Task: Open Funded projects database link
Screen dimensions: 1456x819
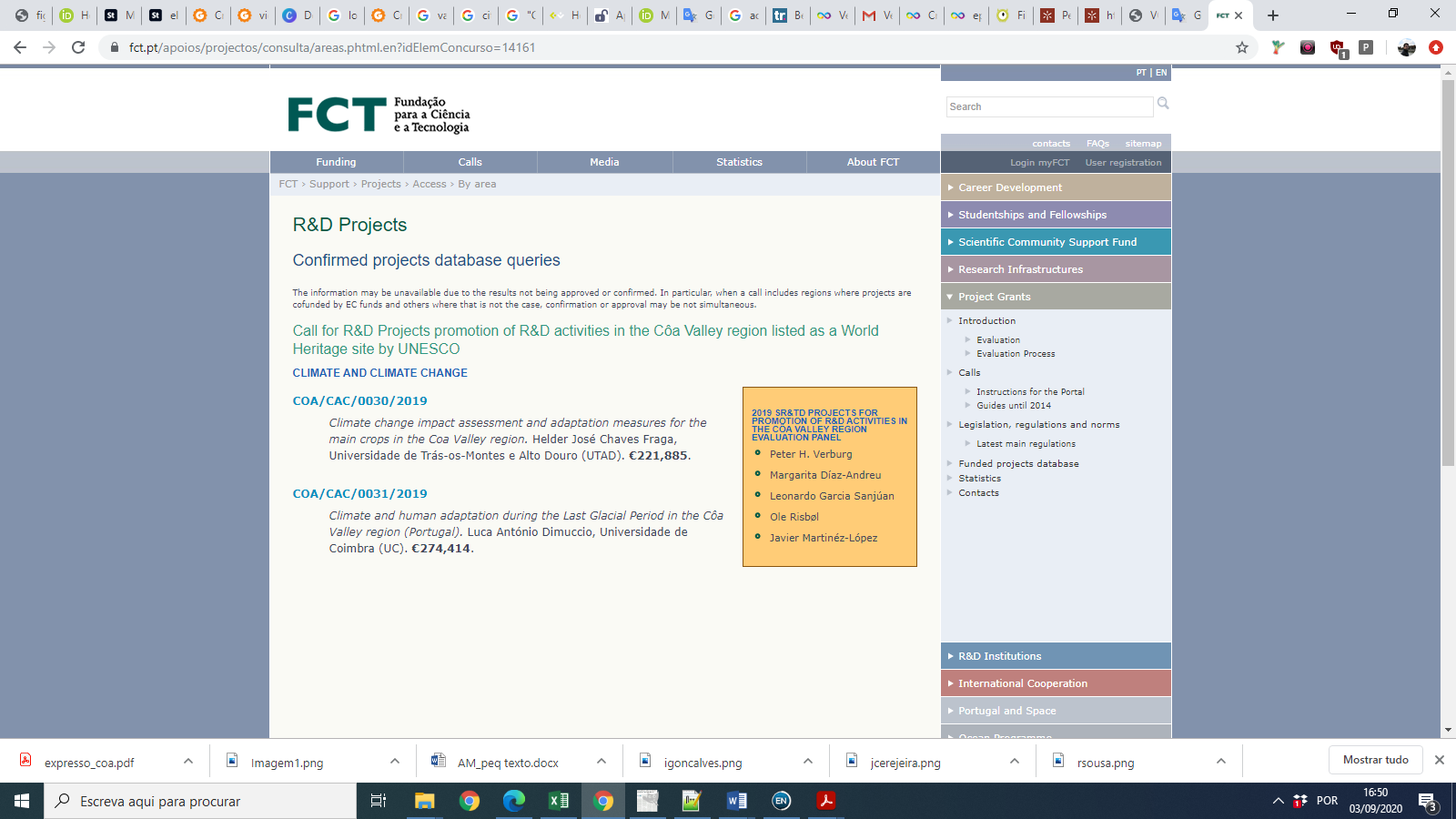Action: (1018, 464)
